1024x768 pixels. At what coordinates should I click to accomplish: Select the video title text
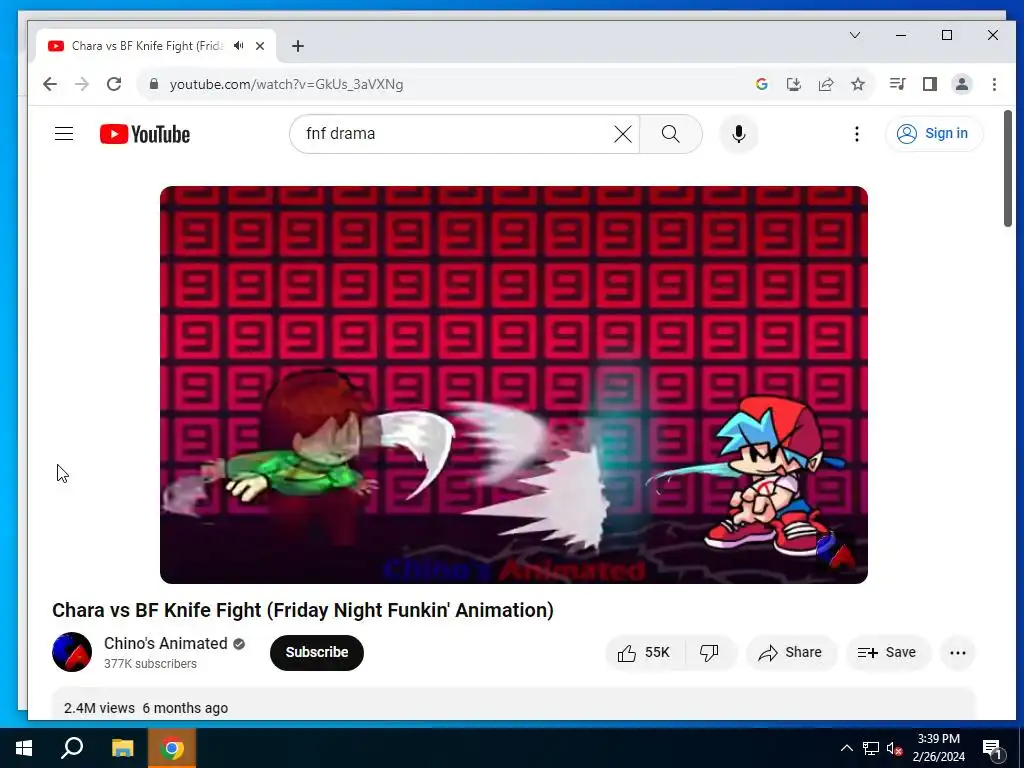[x=303, y=610]
